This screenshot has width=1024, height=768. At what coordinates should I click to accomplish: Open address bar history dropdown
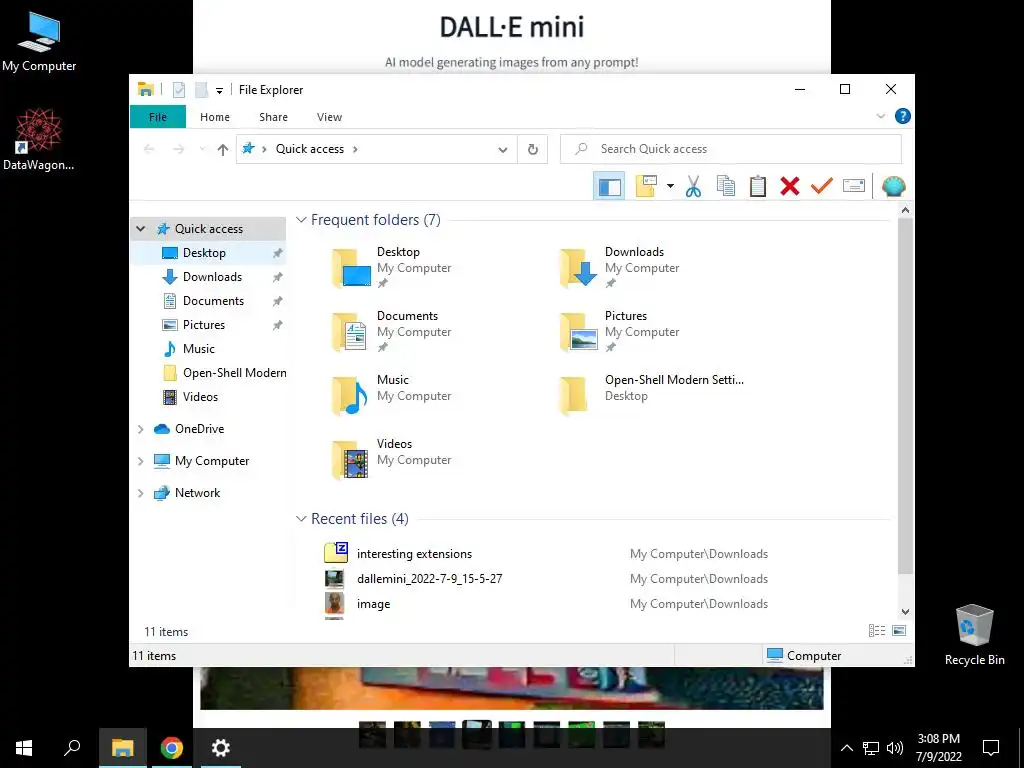(503, 150)
